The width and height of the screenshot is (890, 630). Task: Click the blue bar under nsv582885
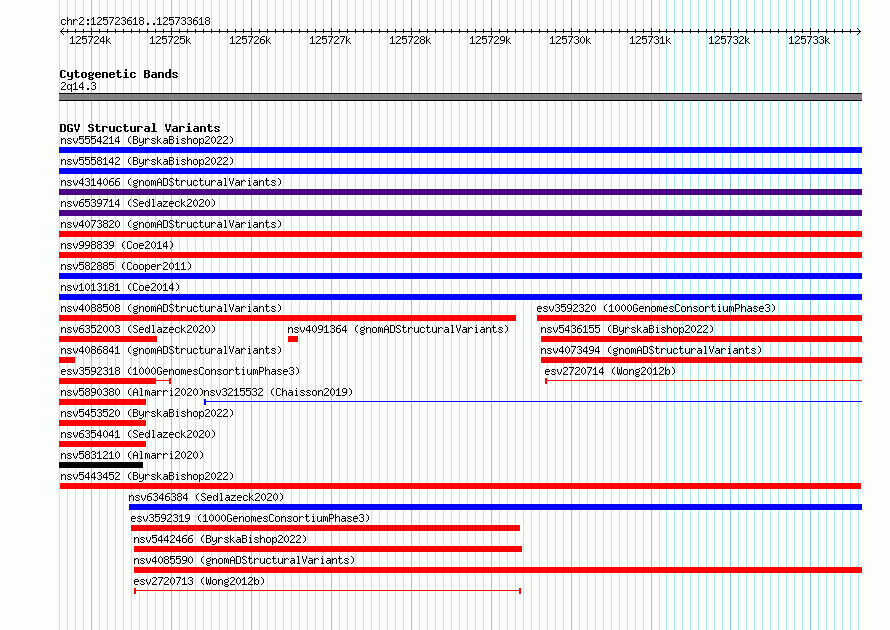460,276
